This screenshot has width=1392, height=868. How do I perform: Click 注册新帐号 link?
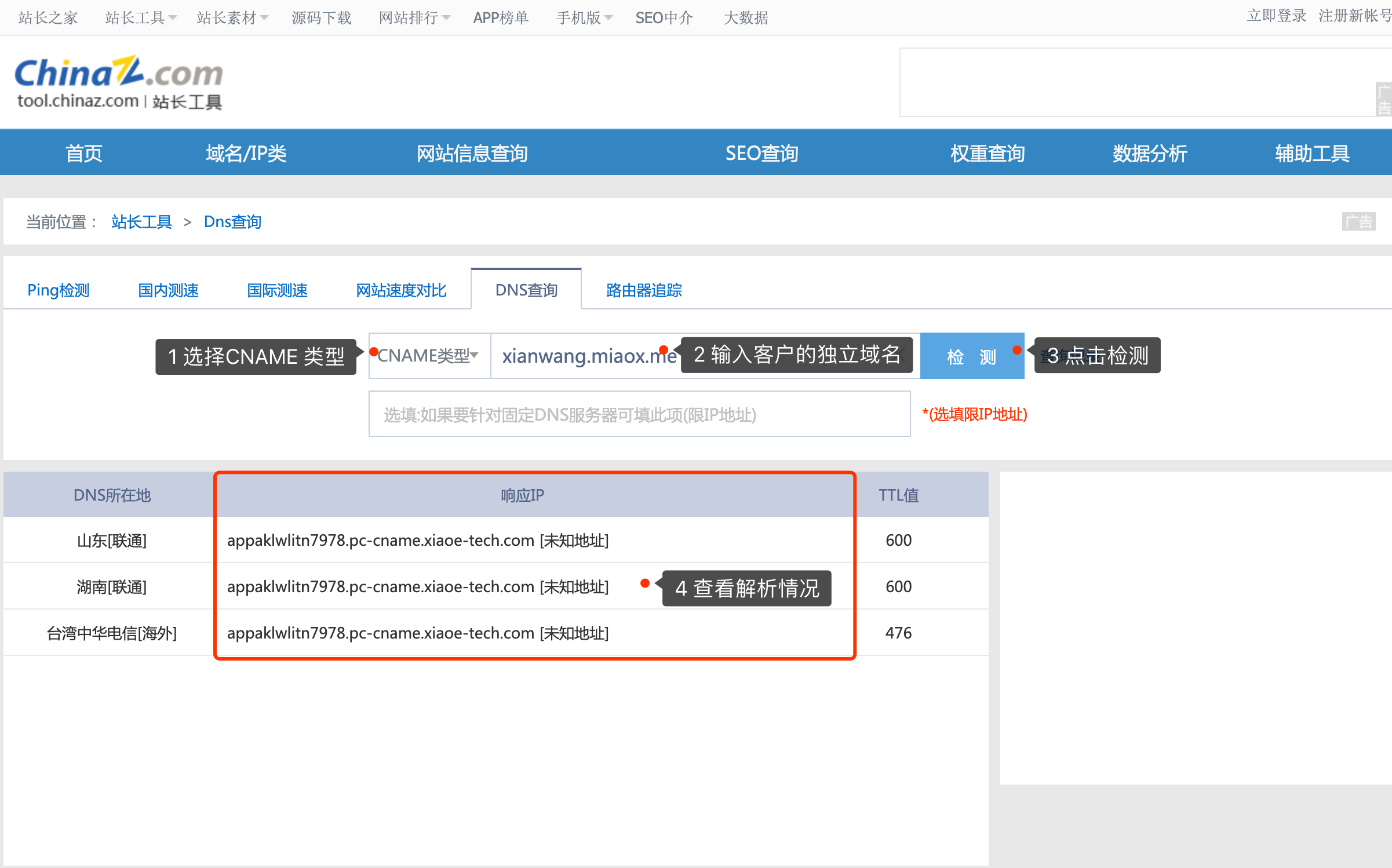(1355, 16)
